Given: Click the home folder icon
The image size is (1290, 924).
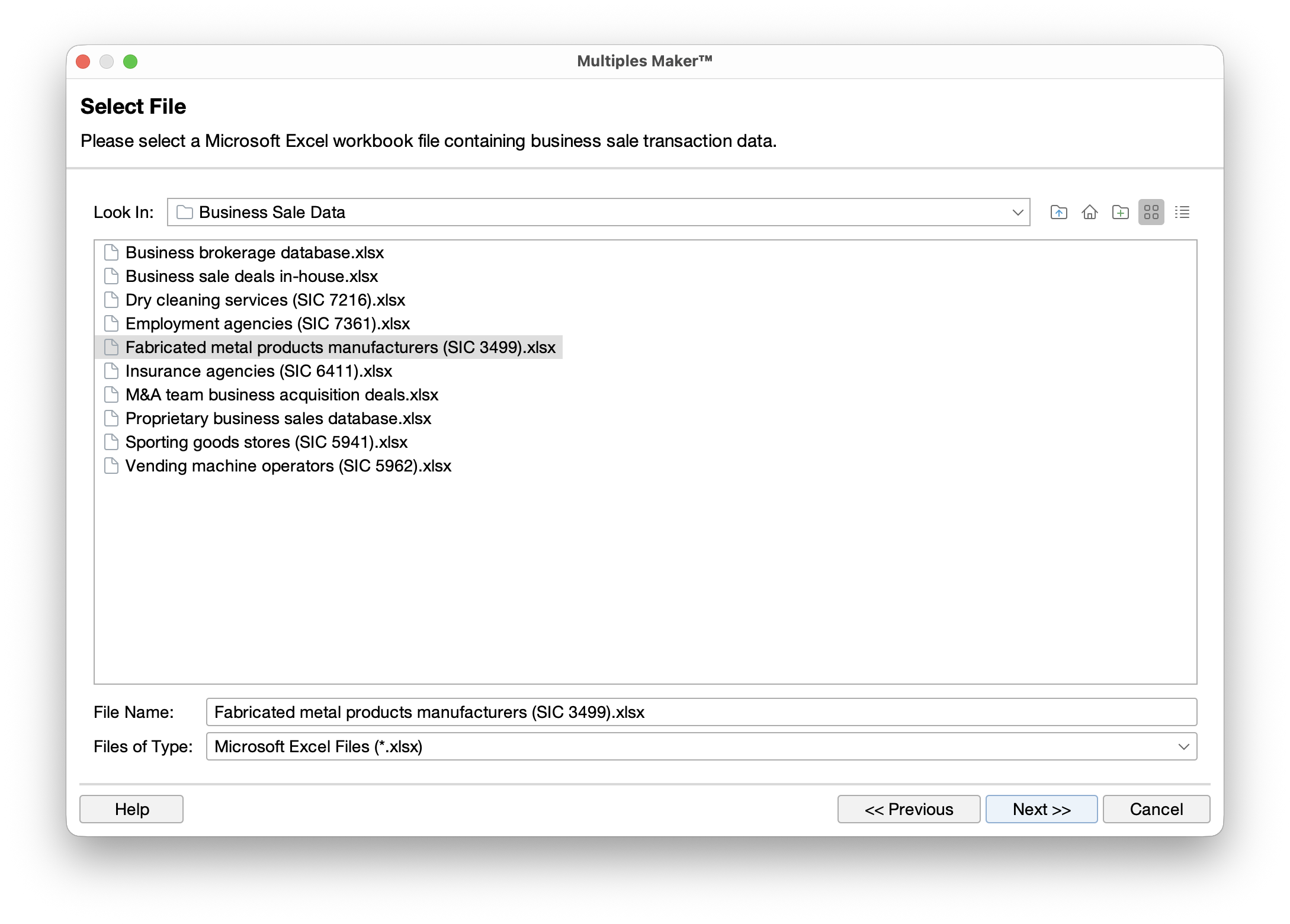Looking at the screenshot, I should [x=1090, y=212].
